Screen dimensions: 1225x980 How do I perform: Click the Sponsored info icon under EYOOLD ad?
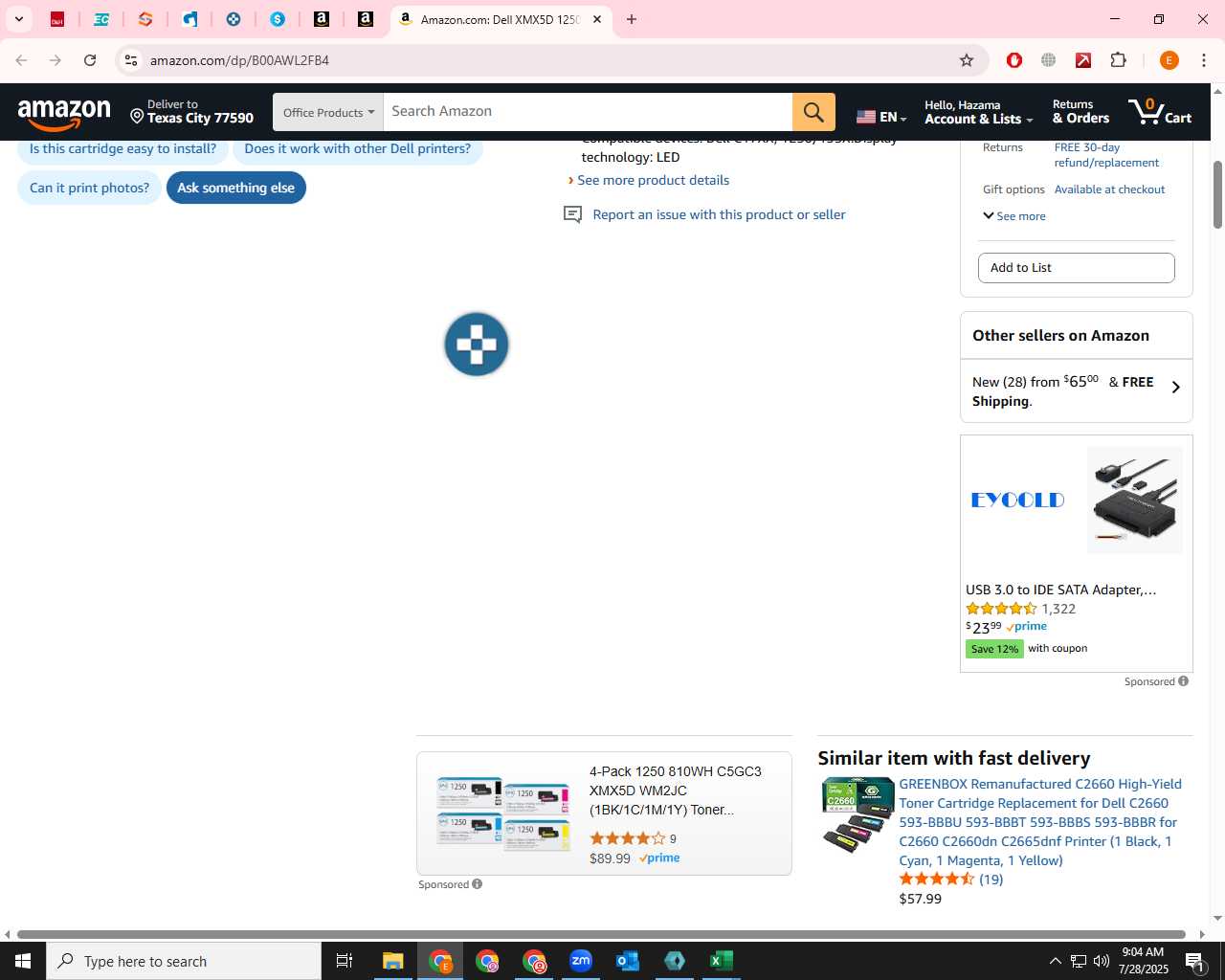coord(1184,681)
